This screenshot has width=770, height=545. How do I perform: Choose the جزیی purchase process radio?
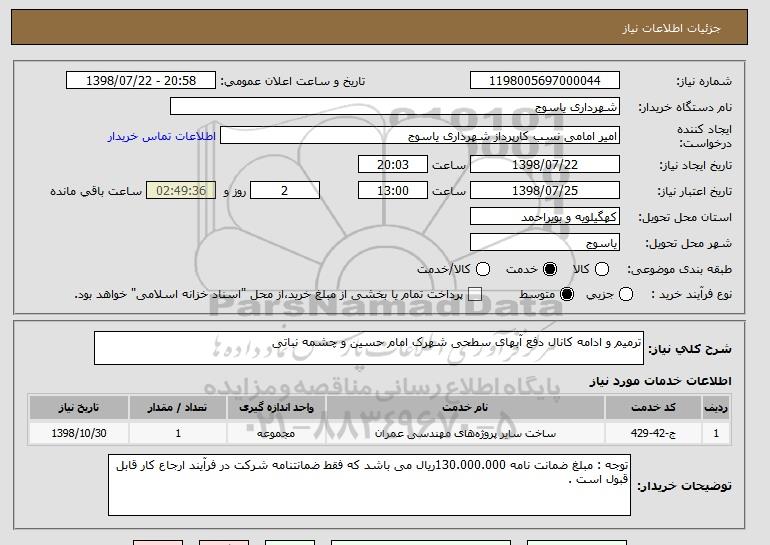coord(626,294)
